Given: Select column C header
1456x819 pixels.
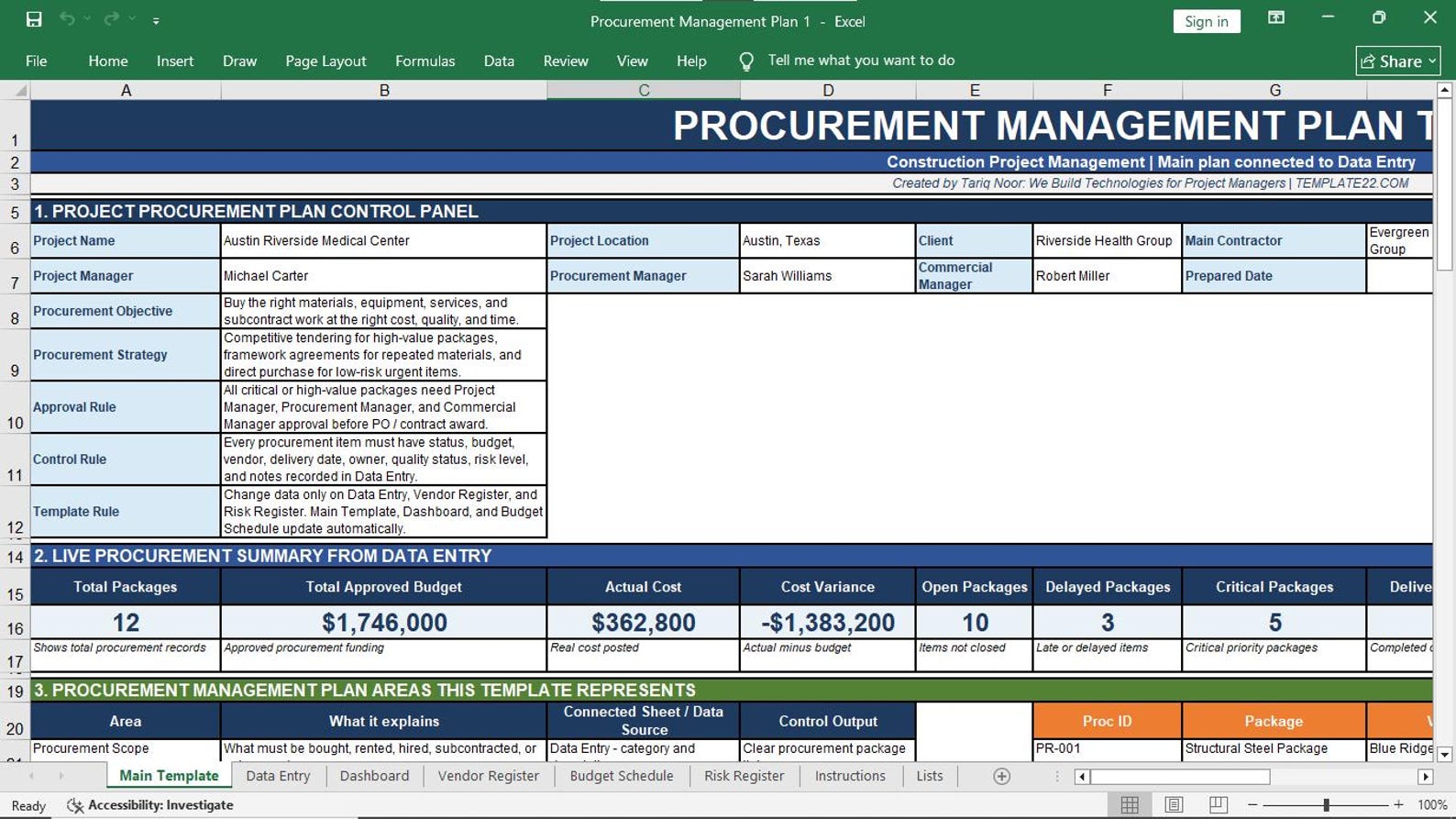Looking at the screenshot, I should click(644, 90).
